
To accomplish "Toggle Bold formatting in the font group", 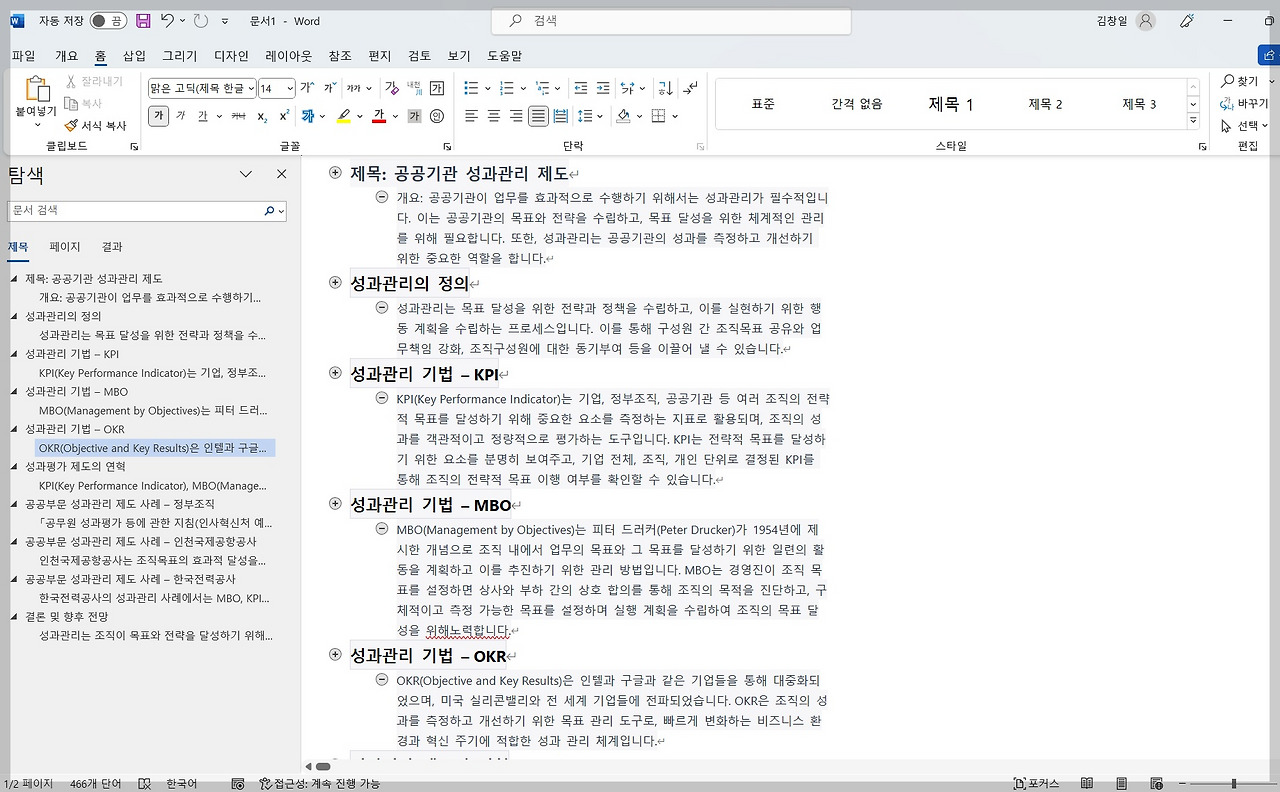I will (159, 116).
